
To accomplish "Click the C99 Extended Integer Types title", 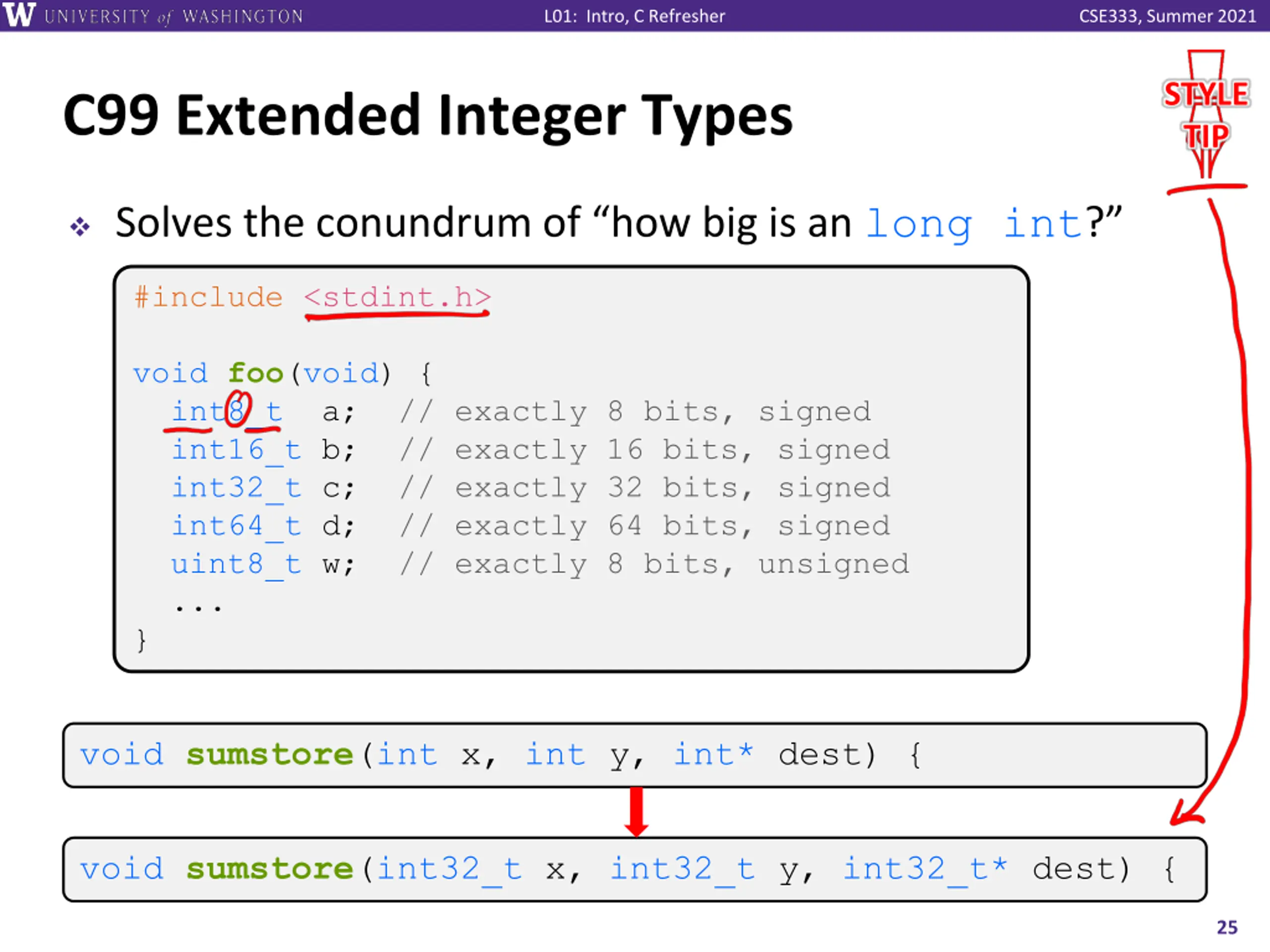I will 428,117.
